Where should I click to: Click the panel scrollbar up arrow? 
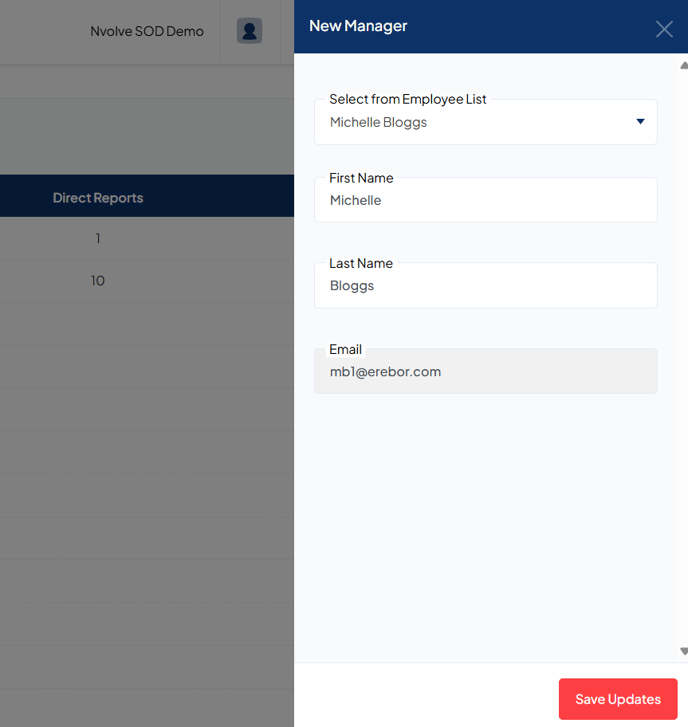[x=683, y=66]
